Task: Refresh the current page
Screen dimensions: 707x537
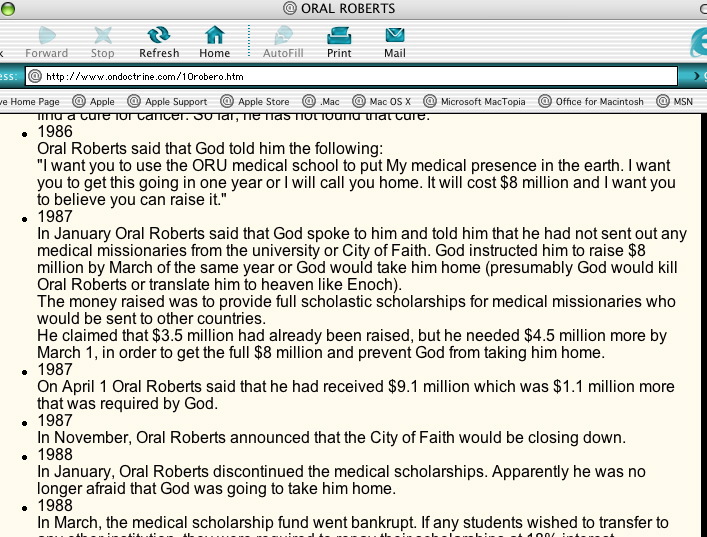Action: pos(159,35)
